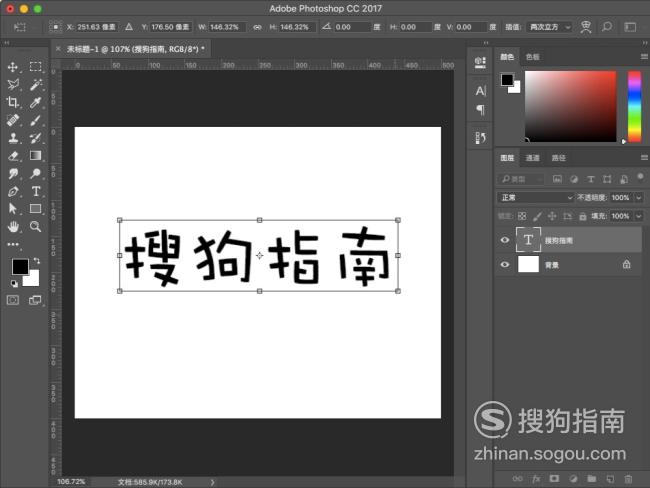Screen dimensions: 650x488
Task: Switch to the 色板 Swatches tab
Action: (532, 57)
